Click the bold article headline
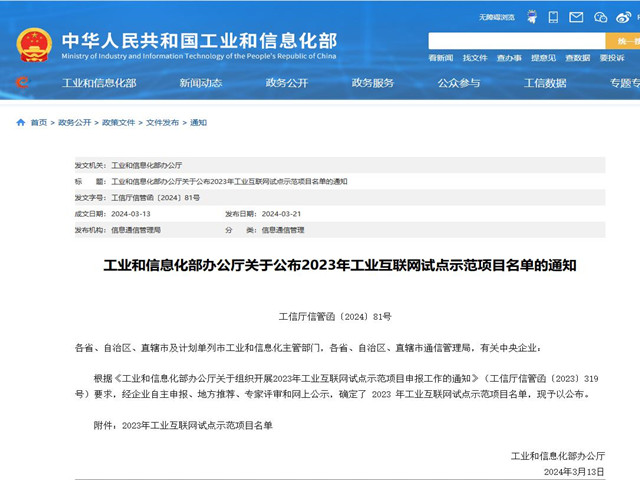This screenshot has height=480, width=640. coord(340,265)
